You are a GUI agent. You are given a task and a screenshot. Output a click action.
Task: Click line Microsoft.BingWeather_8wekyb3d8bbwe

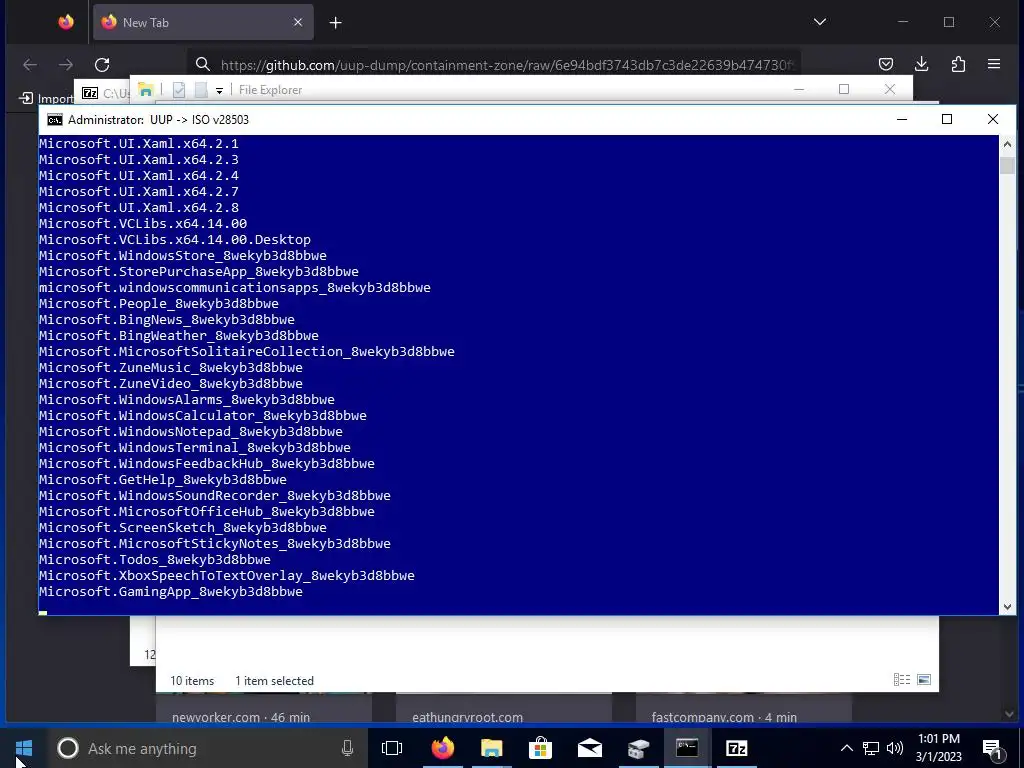(179, 336)
